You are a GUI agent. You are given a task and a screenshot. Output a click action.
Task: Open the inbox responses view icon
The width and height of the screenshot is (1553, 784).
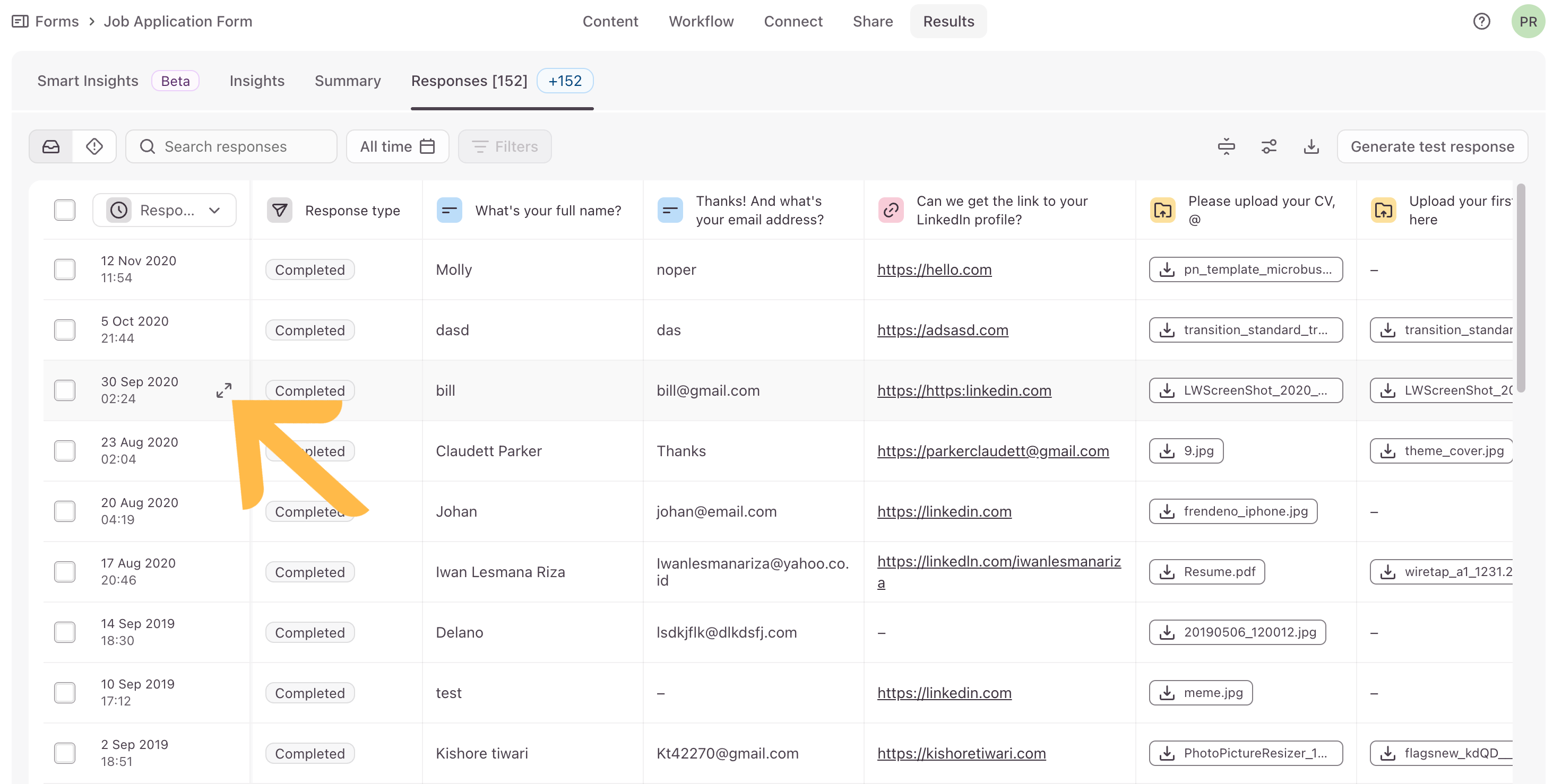[x=51, y=146]
